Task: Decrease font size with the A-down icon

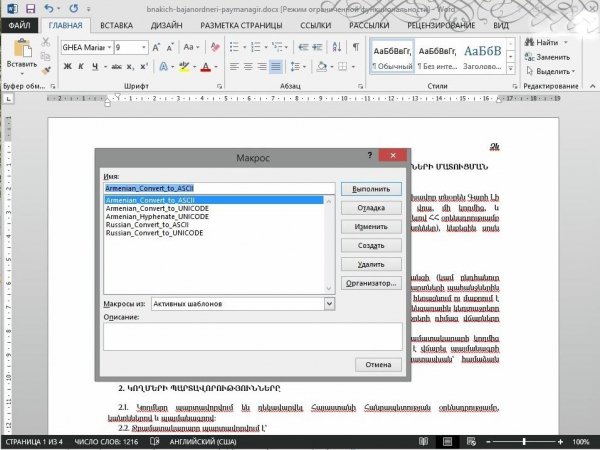Action: pyautogui.click(x=170, y=47)
